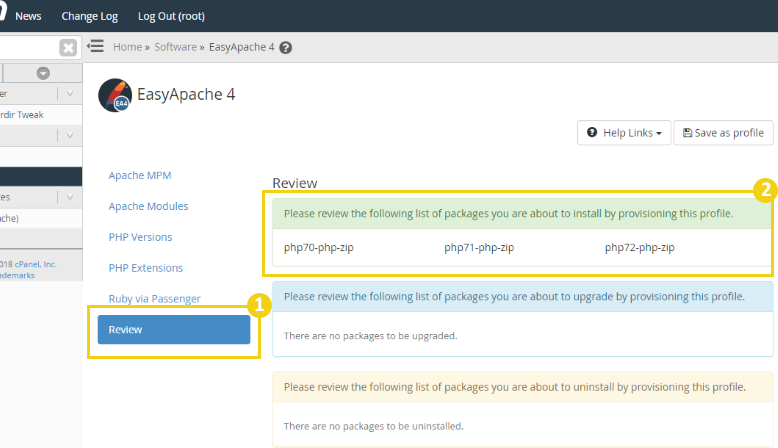Click 'There are no packages to be uninstalled.'

click(x=374, y=426)
